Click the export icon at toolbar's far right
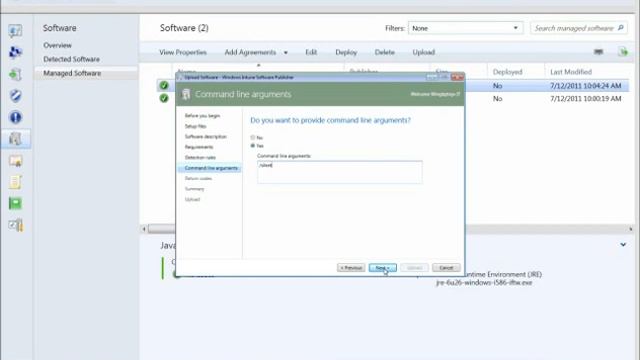Screen dimensions: 640x360 (623, 52)
